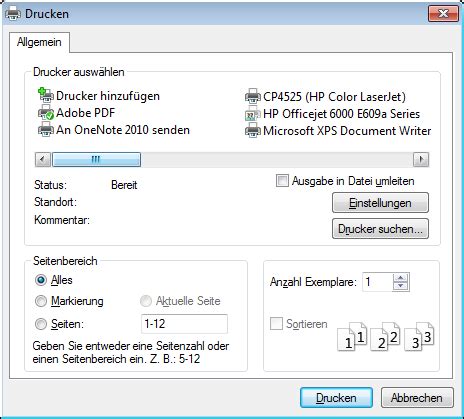Click the printer list right scroll arrow
This screenshot has width=464, height=419.
click(421, 159)
